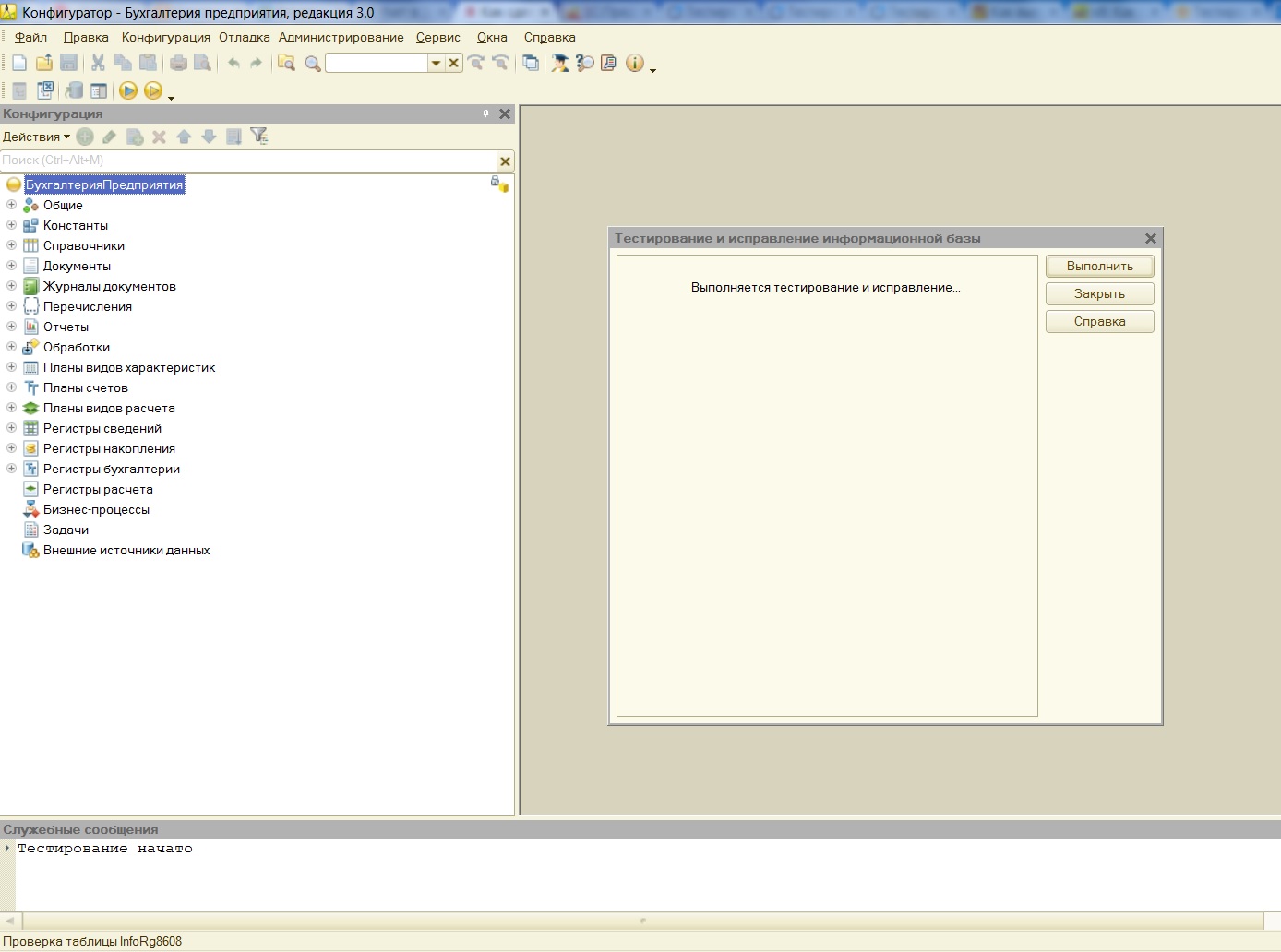
Task: Select the Бизнес-процессы tree item
Action: (96, 509)
